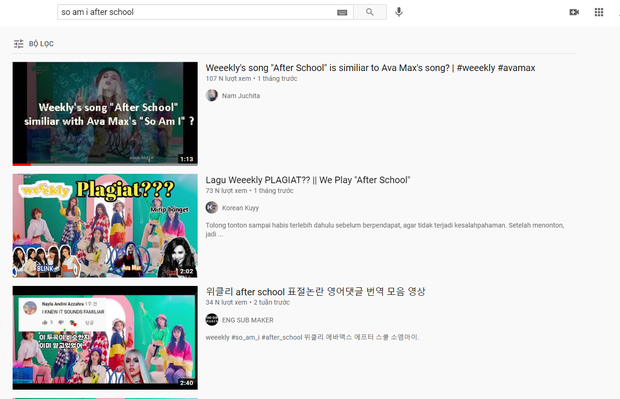Click '107 N lượt xem' view count text
Viewport: 620px width, 399px height.
(x=228, y=78)
